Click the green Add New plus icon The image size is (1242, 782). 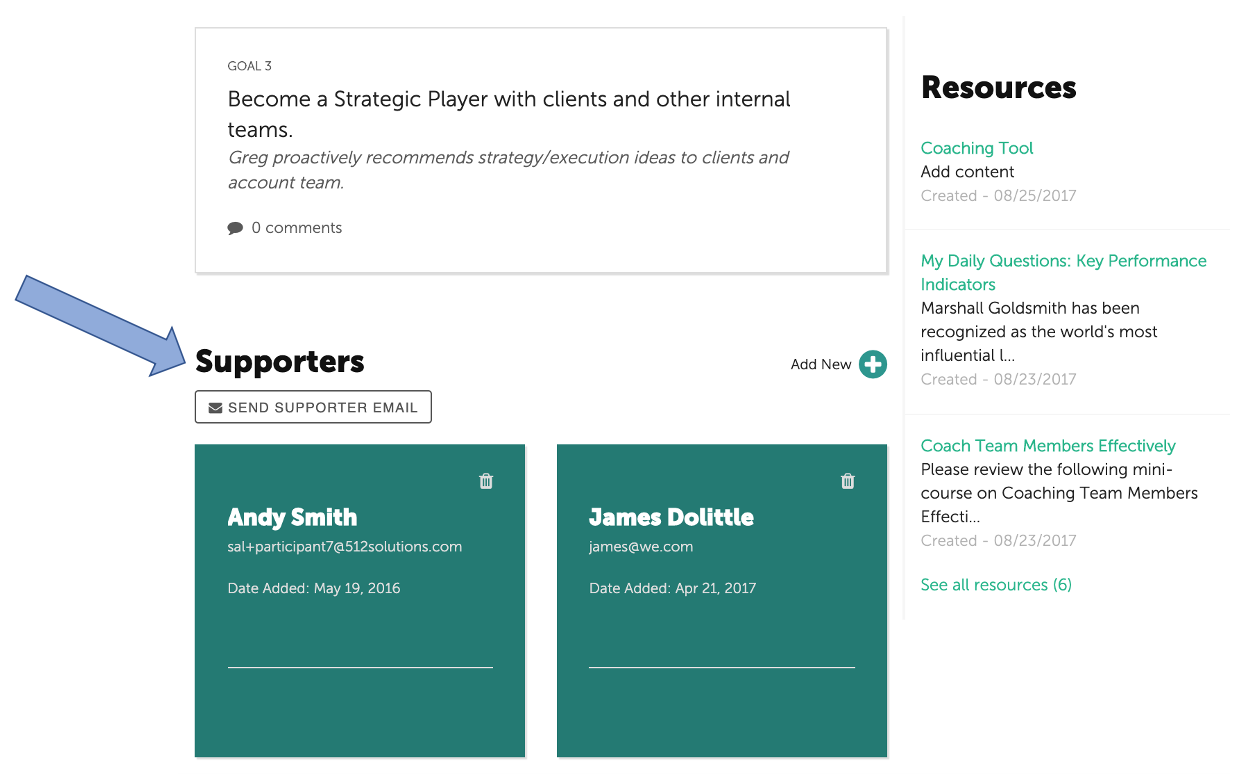point(872,364)
